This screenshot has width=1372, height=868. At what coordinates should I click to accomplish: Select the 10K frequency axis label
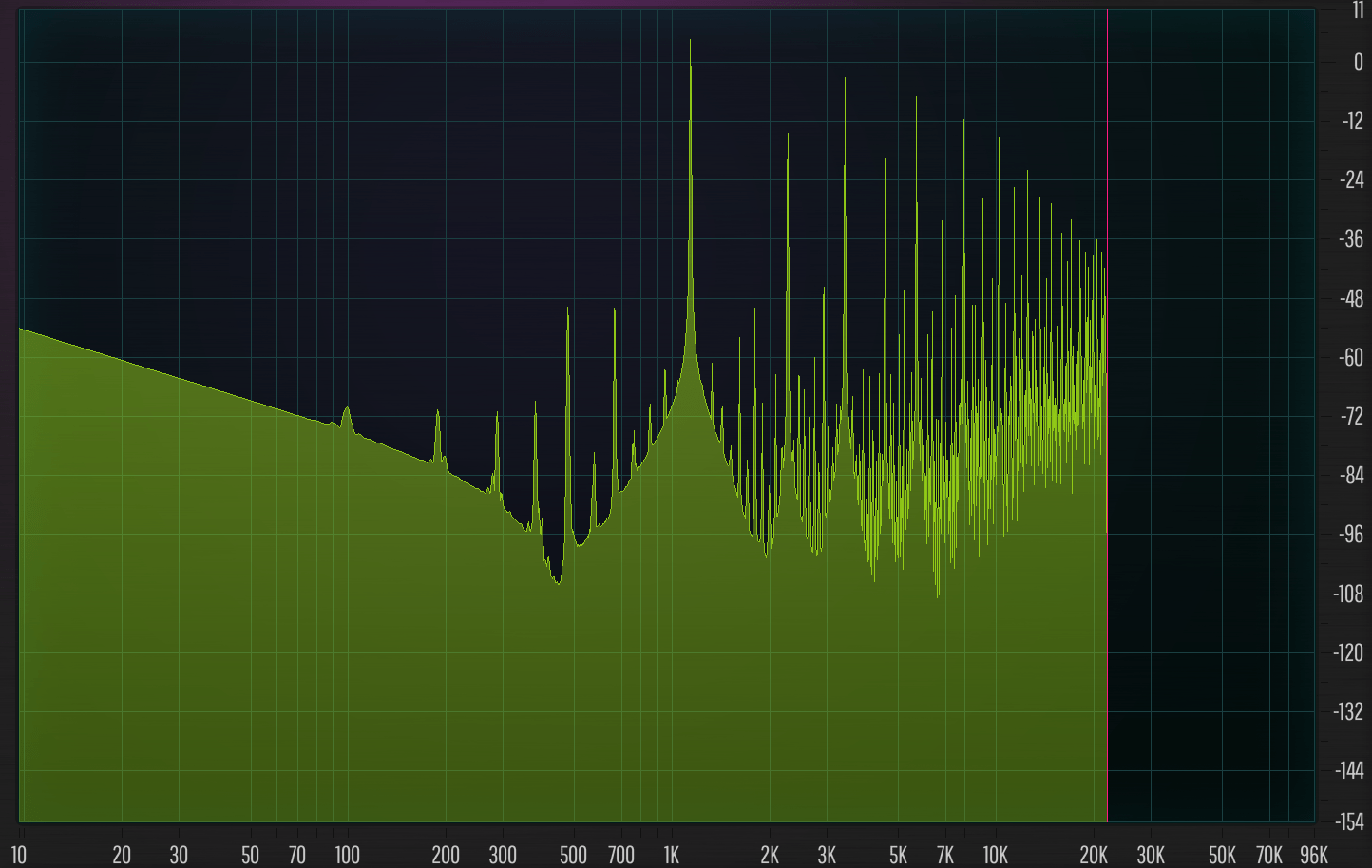[x=995, y=855]
